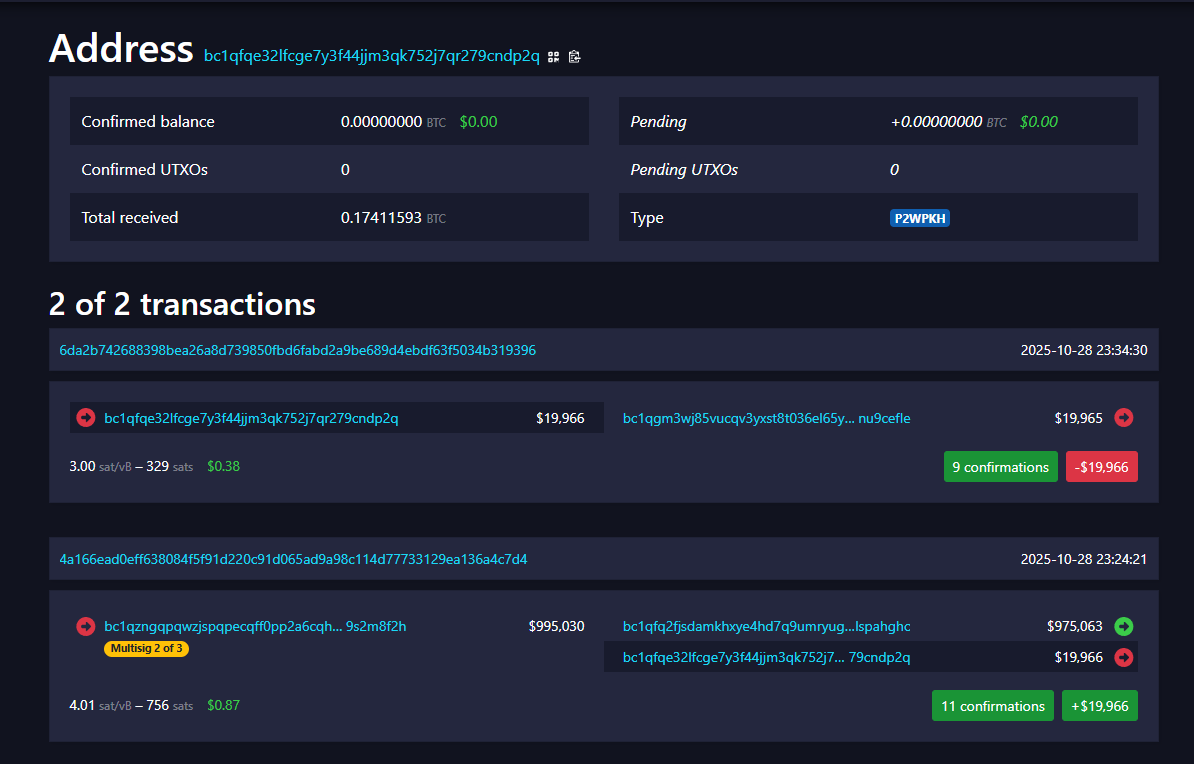Click fee rate 3.00 sat/vB text
The height and width of the screenshot is (764, 1194).
coord(101,466)
